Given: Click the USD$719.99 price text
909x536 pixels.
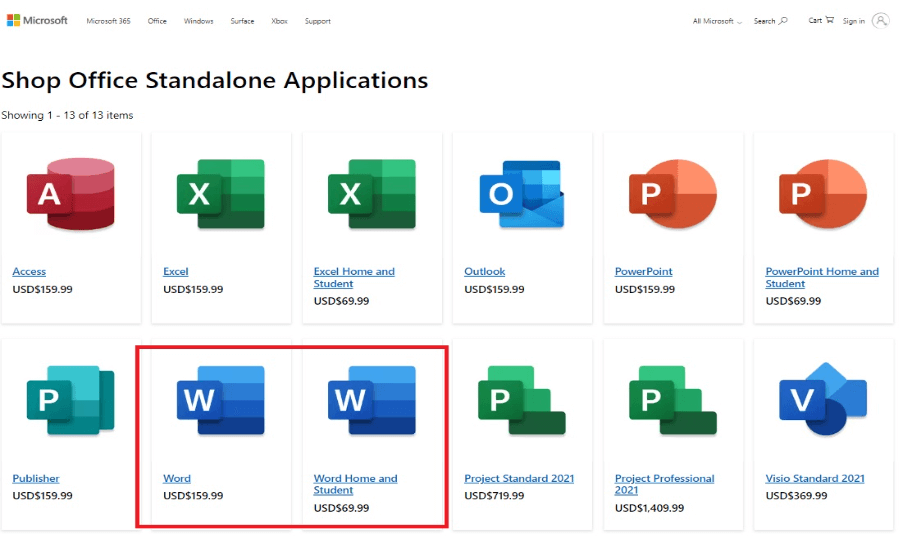Looking at the screenshot, I should 494,496.
